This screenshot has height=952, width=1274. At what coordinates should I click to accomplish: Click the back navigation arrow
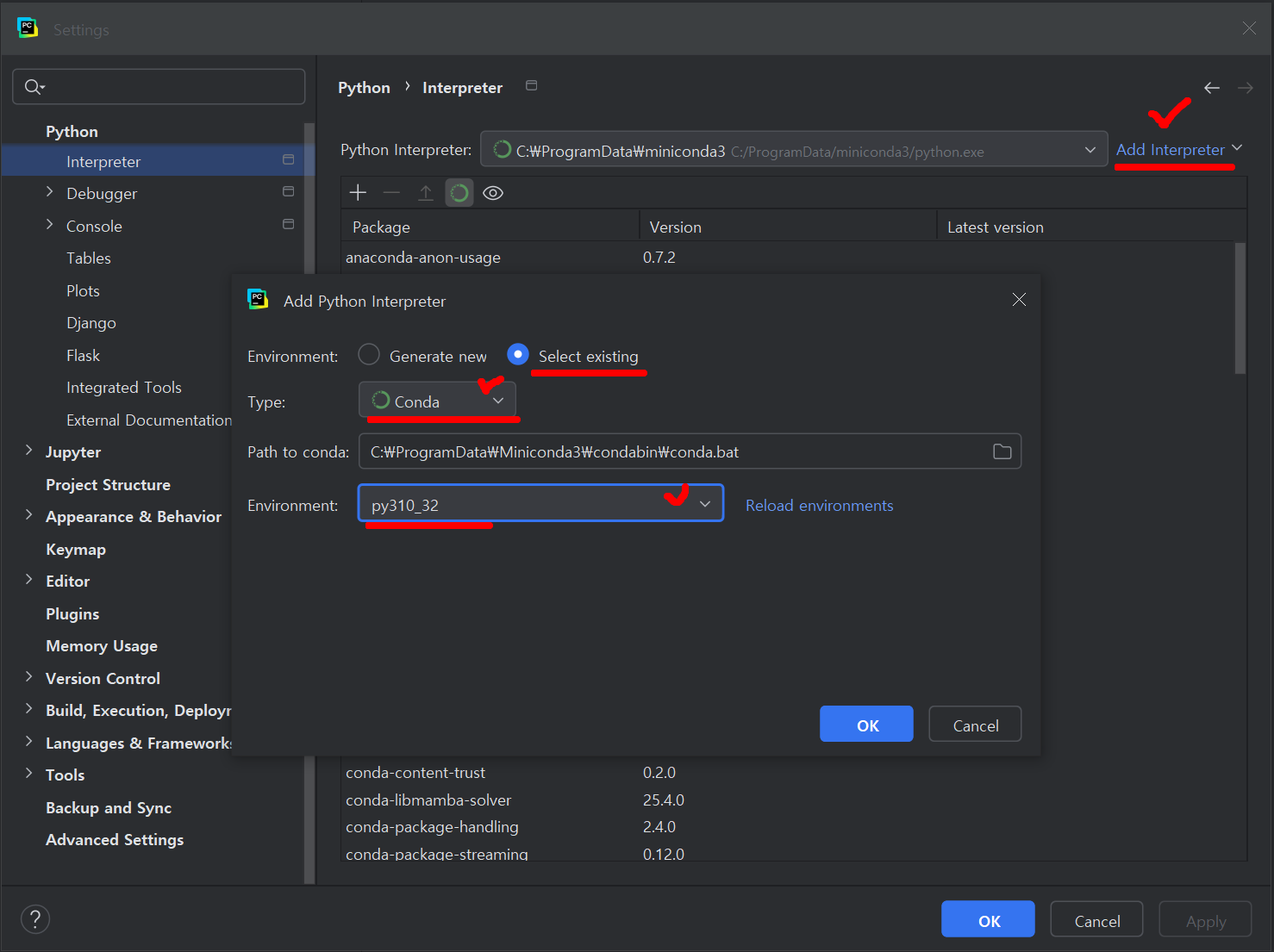tap(1212, 88)
